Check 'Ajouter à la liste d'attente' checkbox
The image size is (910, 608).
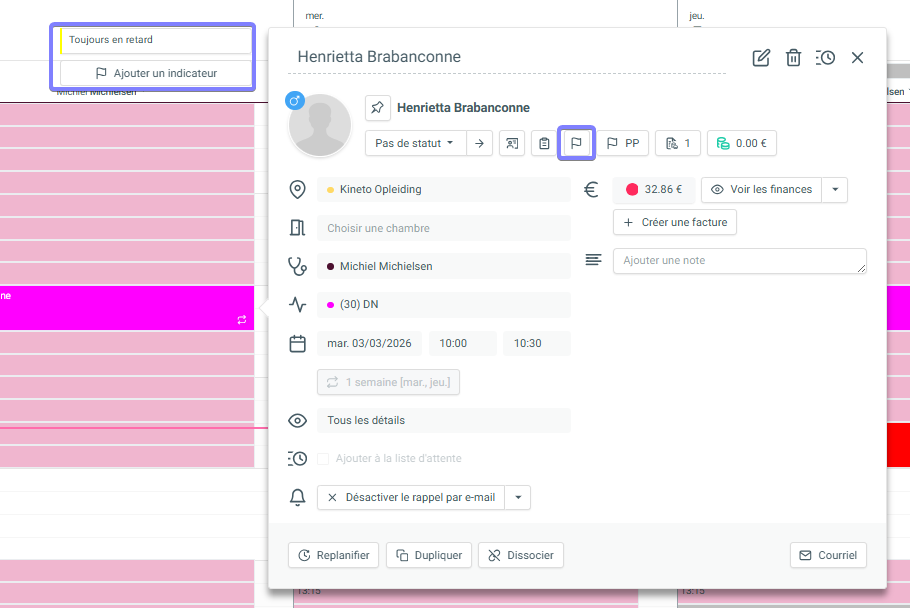323,459
